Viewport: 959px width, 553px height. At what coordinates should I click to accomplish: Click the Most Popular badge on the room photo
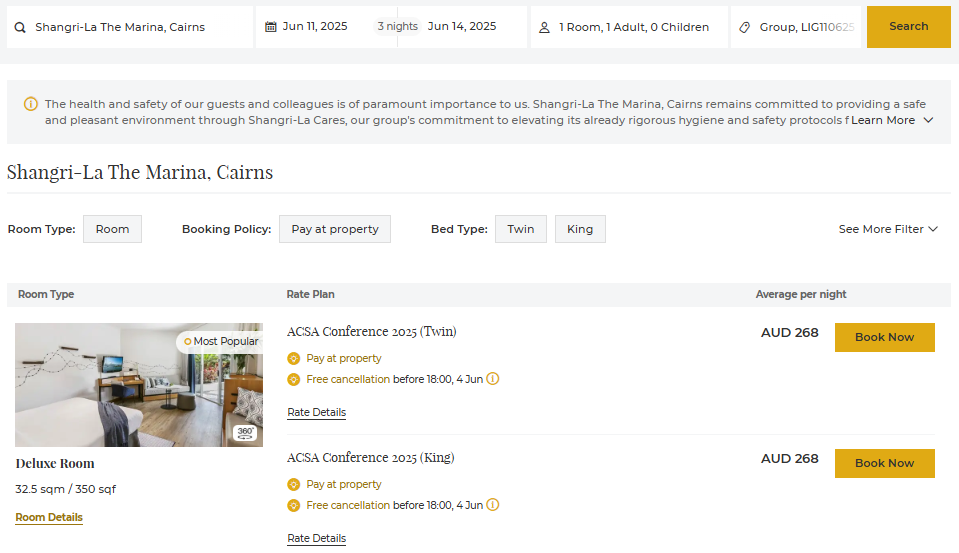coord(220,341)
